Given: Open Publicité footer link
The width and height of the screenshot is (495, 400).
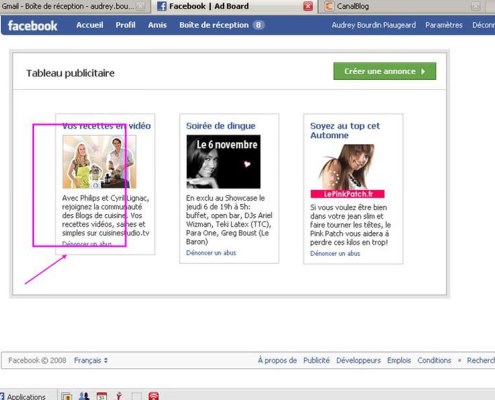Looking at the screenshot, I should (x=316, y=360).
